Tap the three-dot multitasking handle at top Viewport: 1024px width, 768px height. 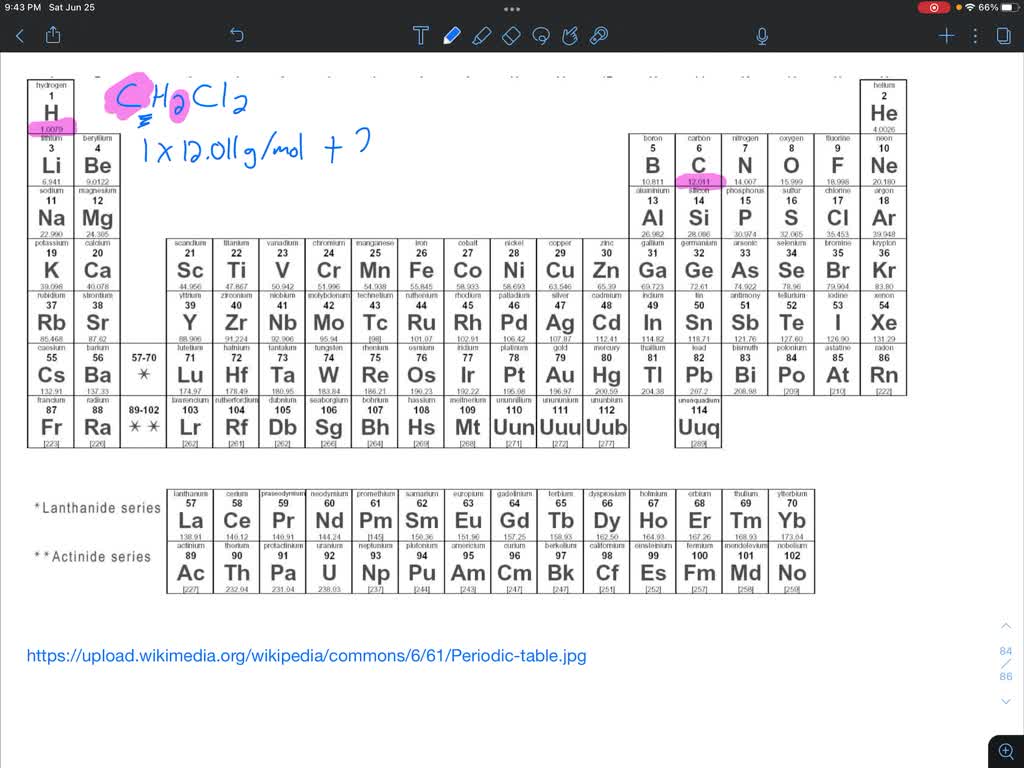tap(512, 11)
